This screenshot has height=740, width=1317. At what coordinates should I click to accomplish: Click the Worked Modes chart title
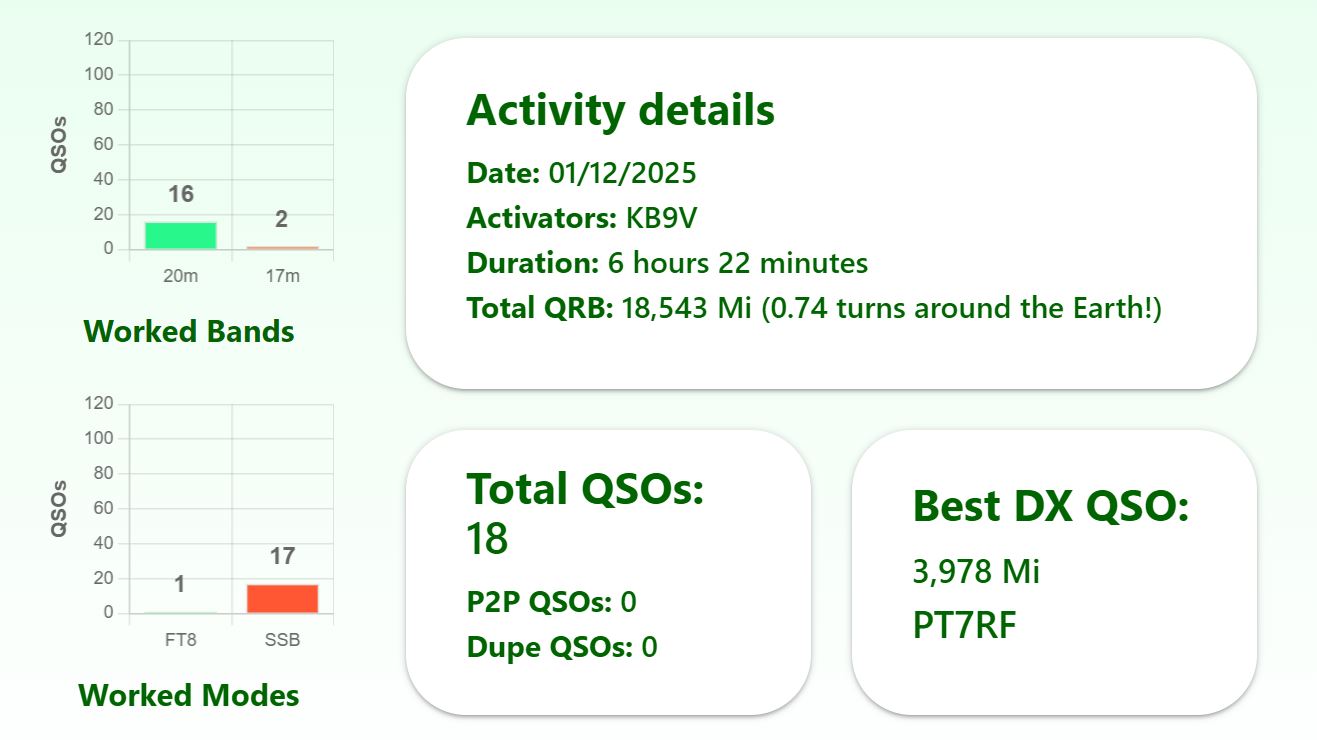pos(189,695)
